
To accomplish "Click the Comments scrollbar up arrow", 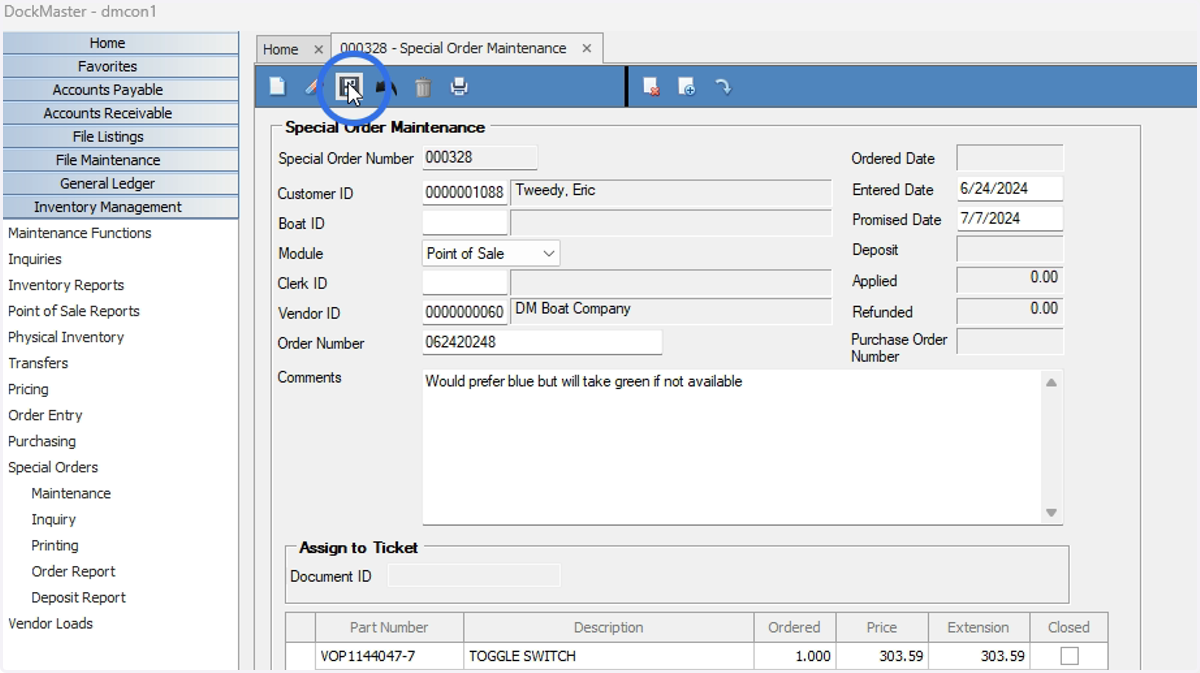I will click(x=1052, y=382).
